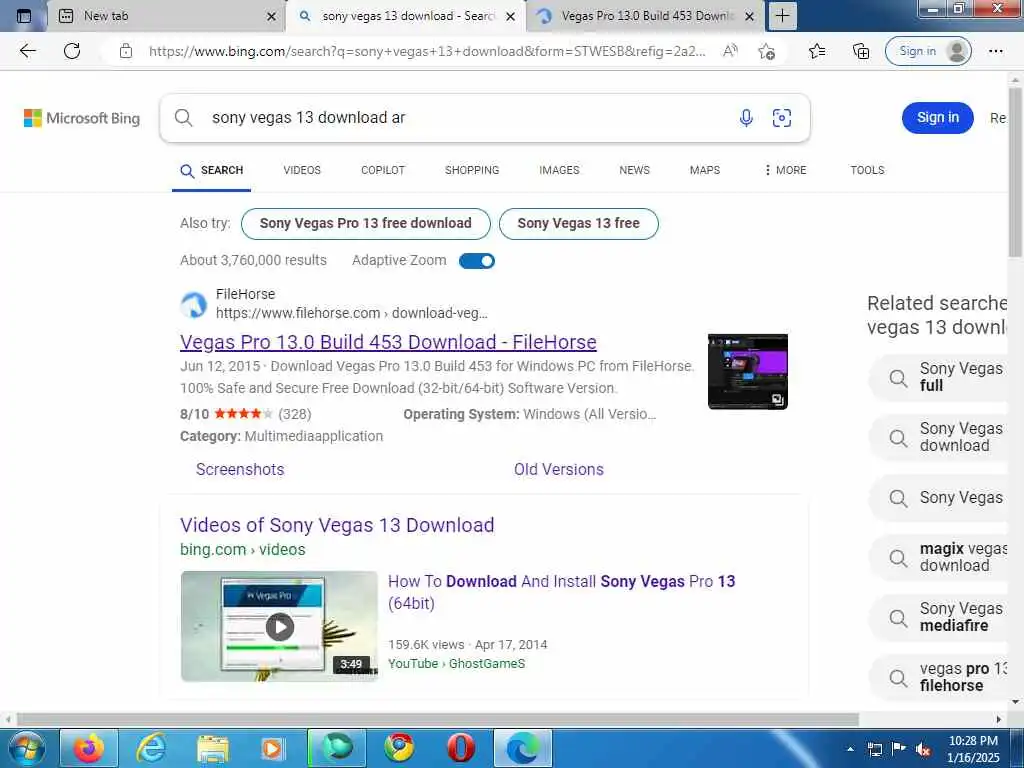Open the Favorites list icon
The width and height of the screenshot is (1024, 768).
tap(817, 51)
